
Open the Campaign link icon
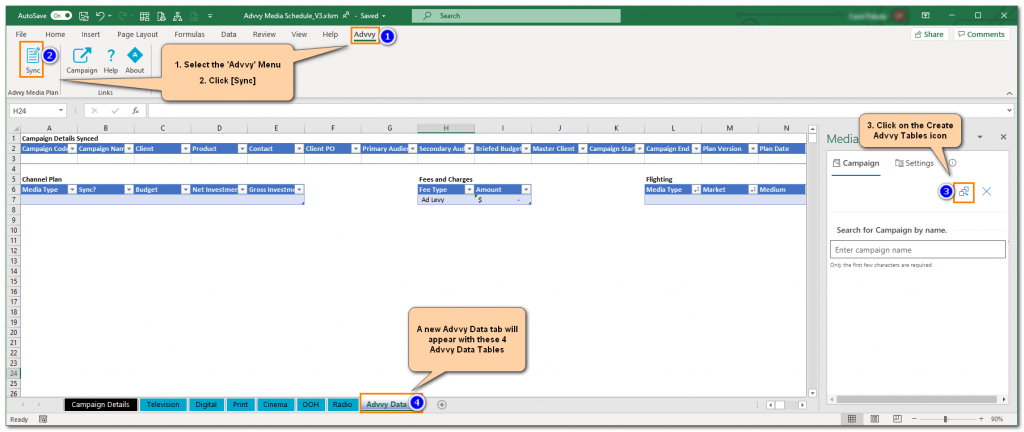tap(82, 58)
